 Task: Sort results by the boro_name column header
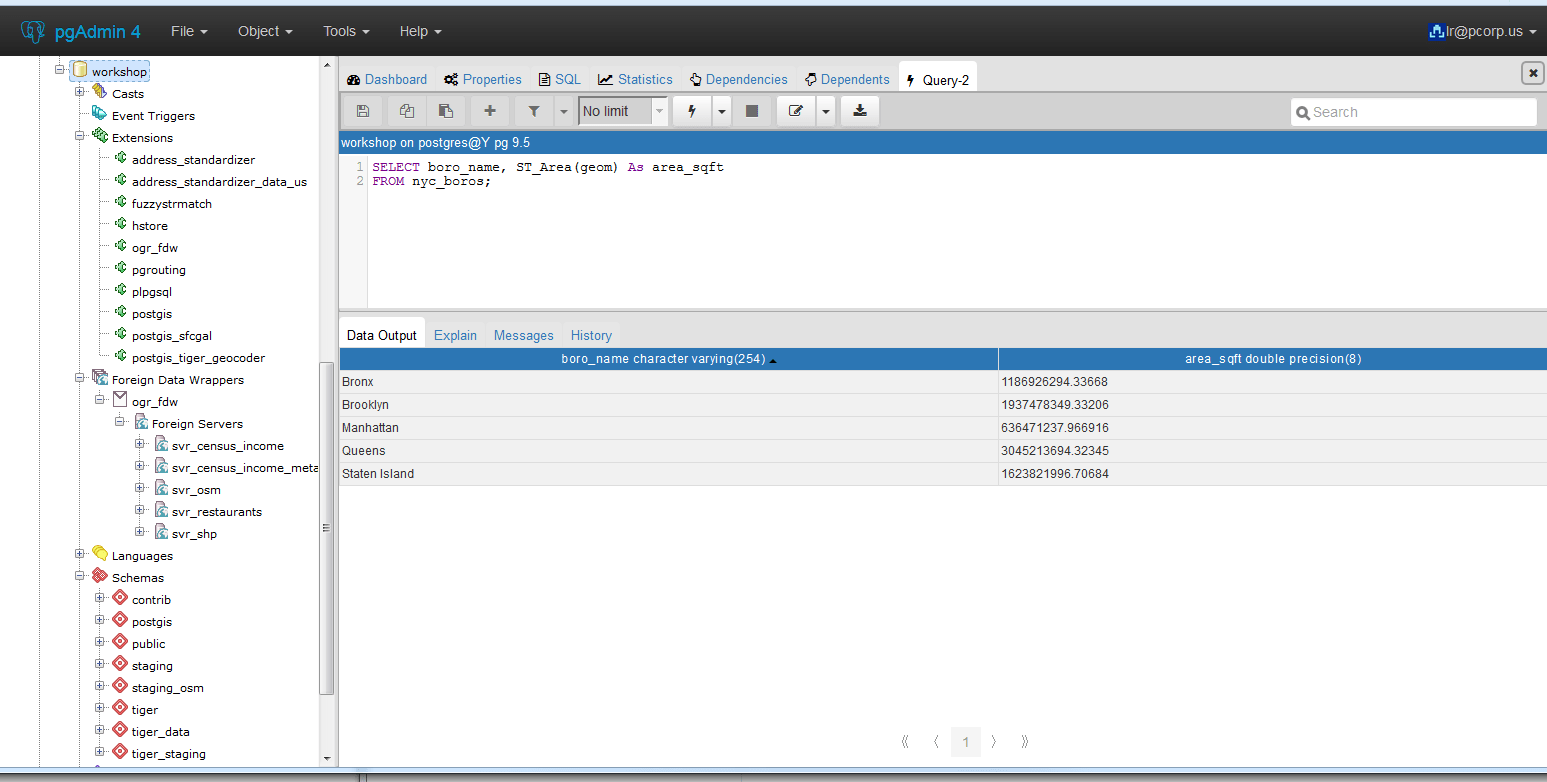pyautogui.click(x=668, y=358)
